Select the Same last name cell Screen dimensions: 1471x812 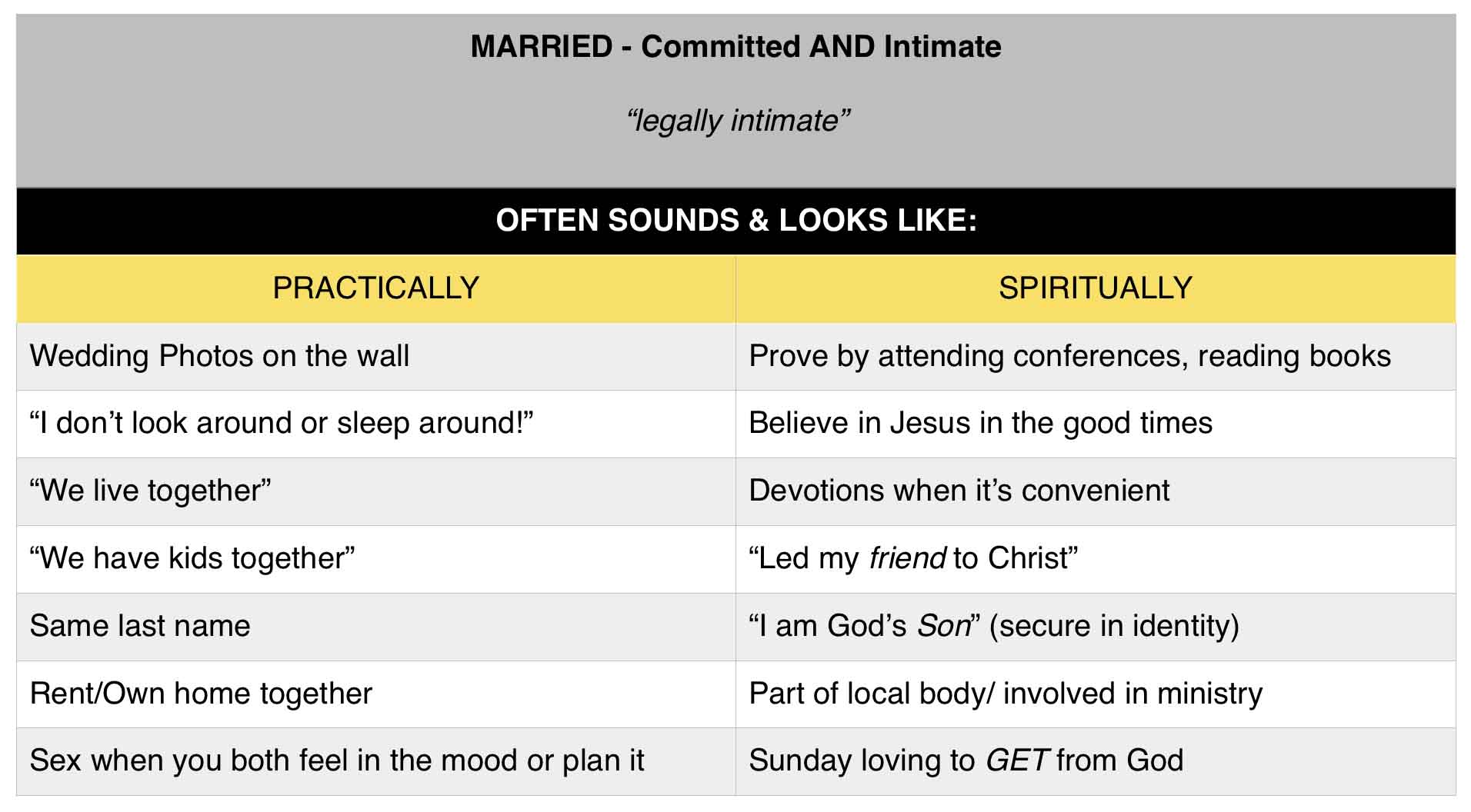tap(376, 627)
